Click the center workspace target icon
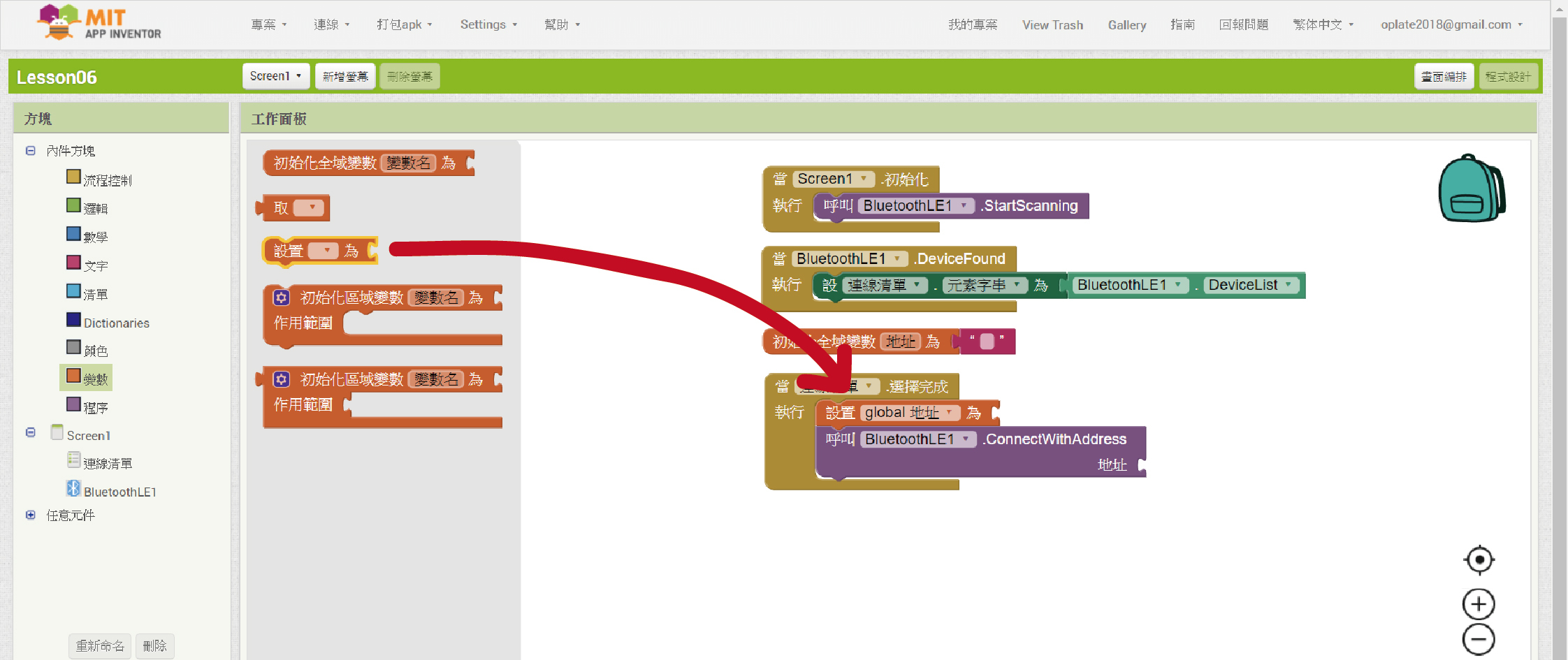Screen dimensions: 1568x660 [1479, 559]
